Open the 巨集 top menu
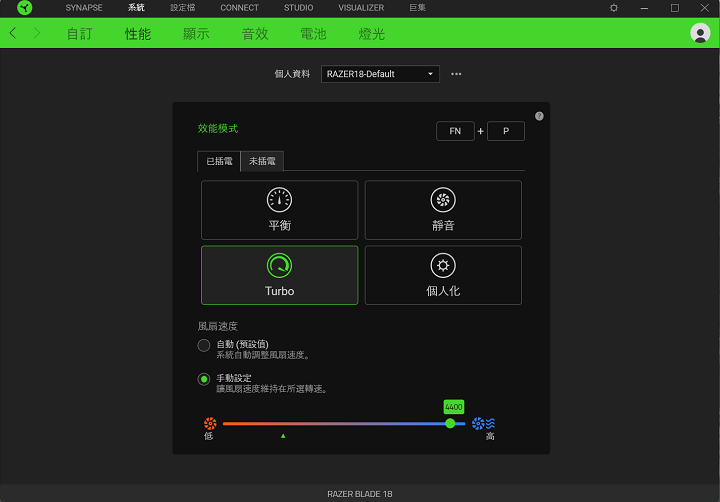The image size is (720, 502). point(417,8)
